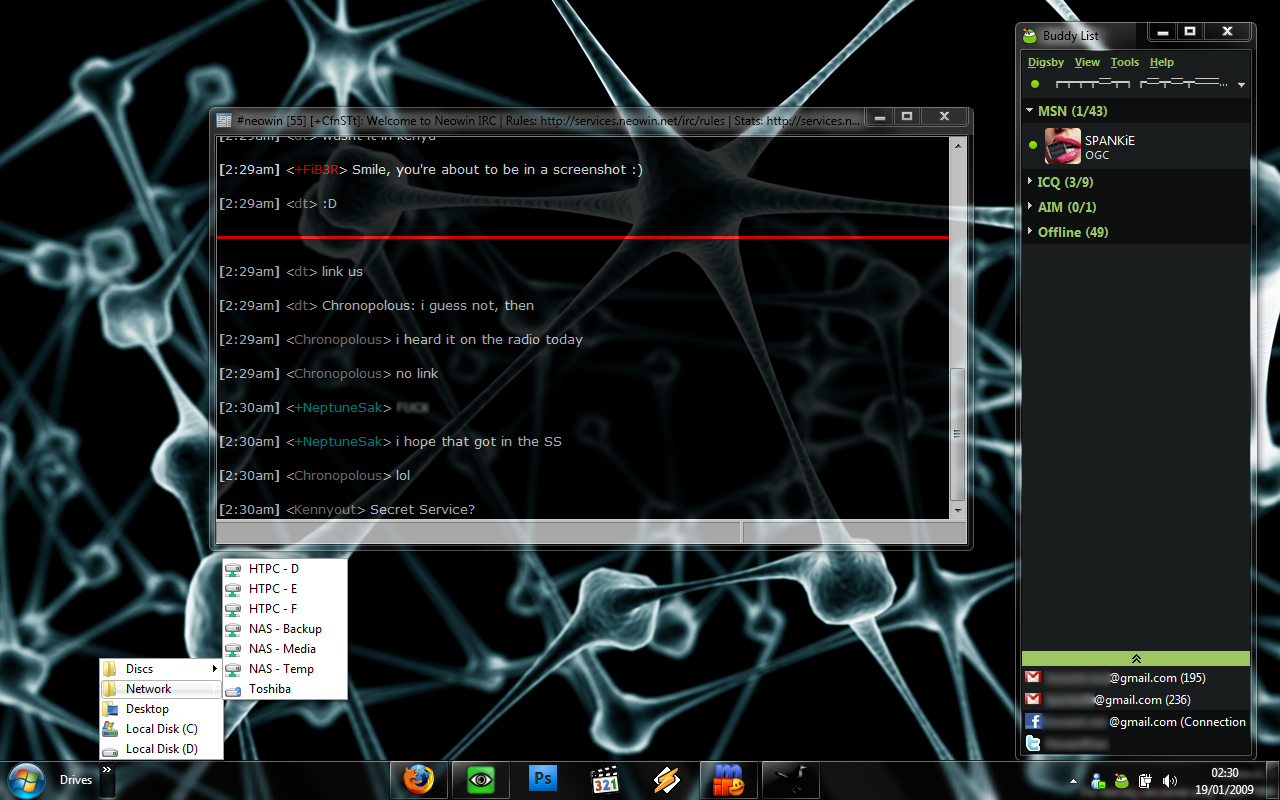This screenshot has height=800, width=1280.
Task: Open the first Gmail account (195)
Action: pyautogui.click(x=1135, y=677)
